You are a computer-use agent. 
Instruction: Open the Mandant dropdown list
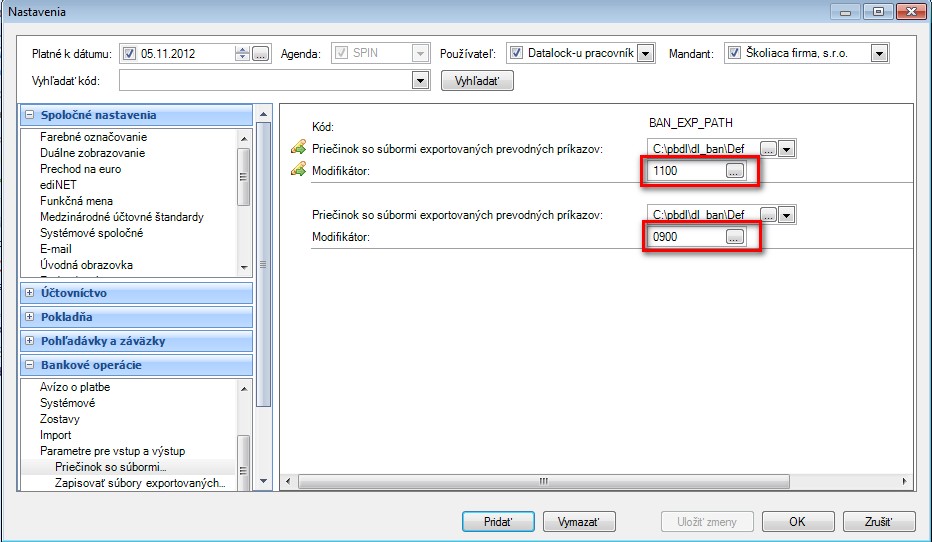click(x=879, y=53)
